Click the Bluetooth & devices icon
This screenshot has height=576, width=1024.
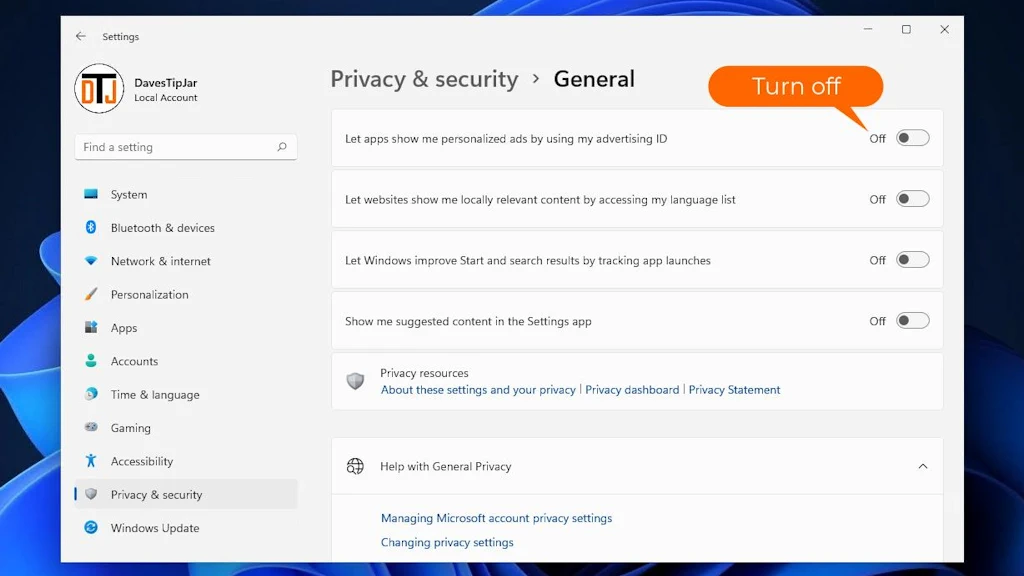(x=91, y=227)
